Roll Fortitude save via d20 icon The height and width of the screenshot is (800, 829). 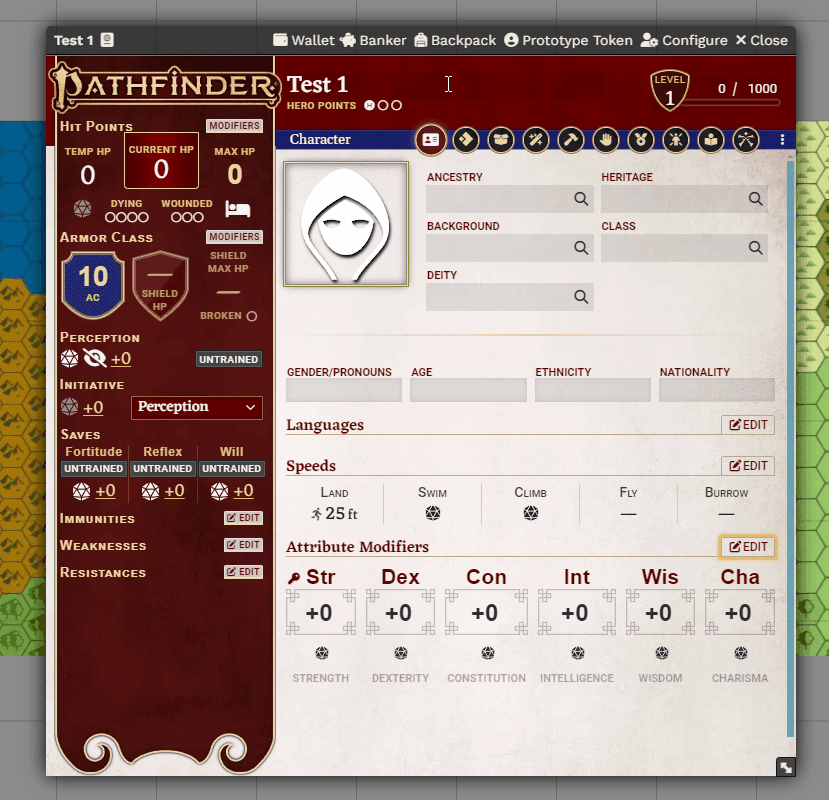81,491
